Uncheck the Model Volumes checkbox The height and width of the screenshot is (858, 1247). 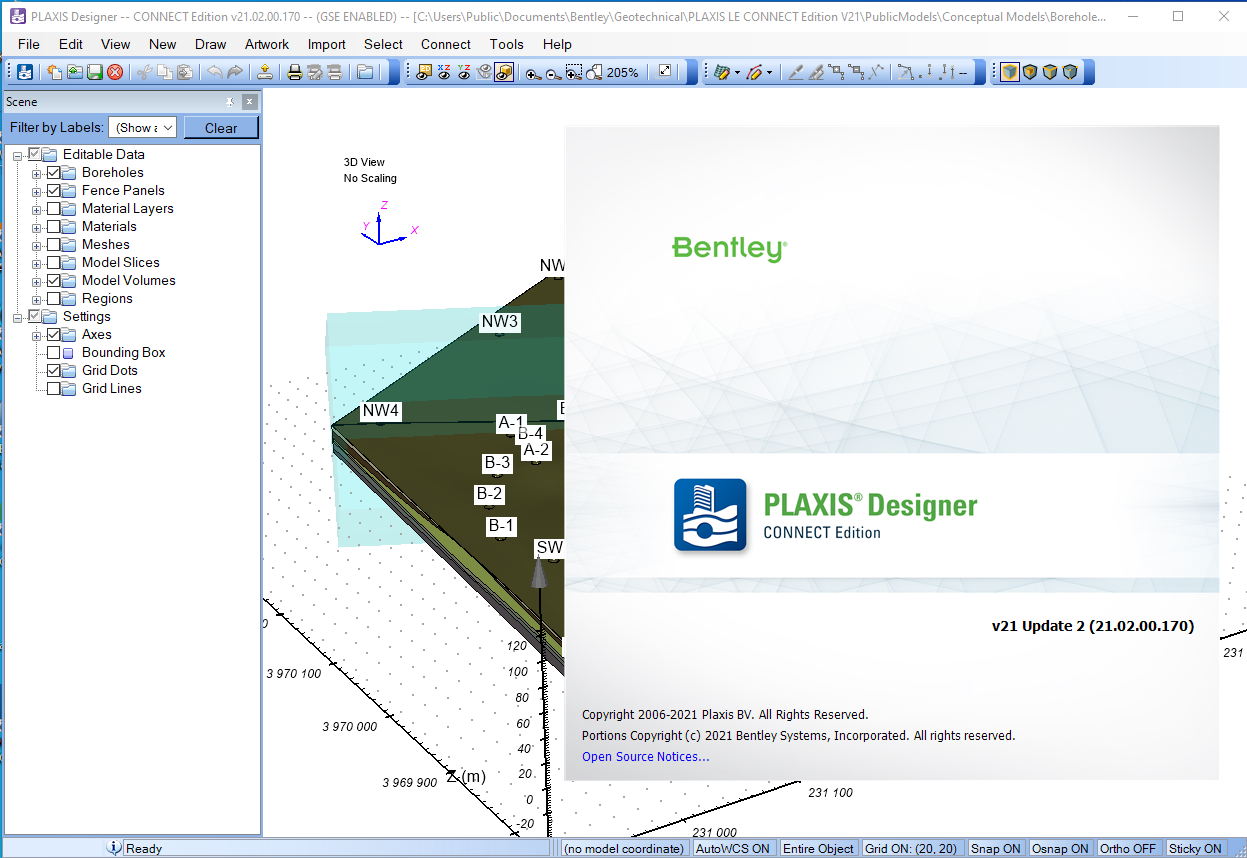pos(54,281)
